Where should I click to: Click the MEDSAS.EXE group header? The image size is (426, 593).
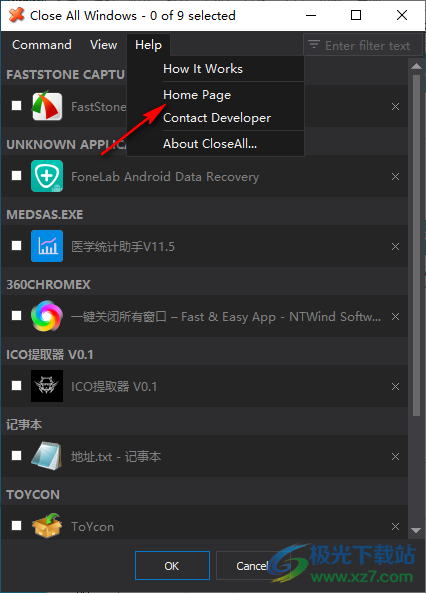pos(45,214)
